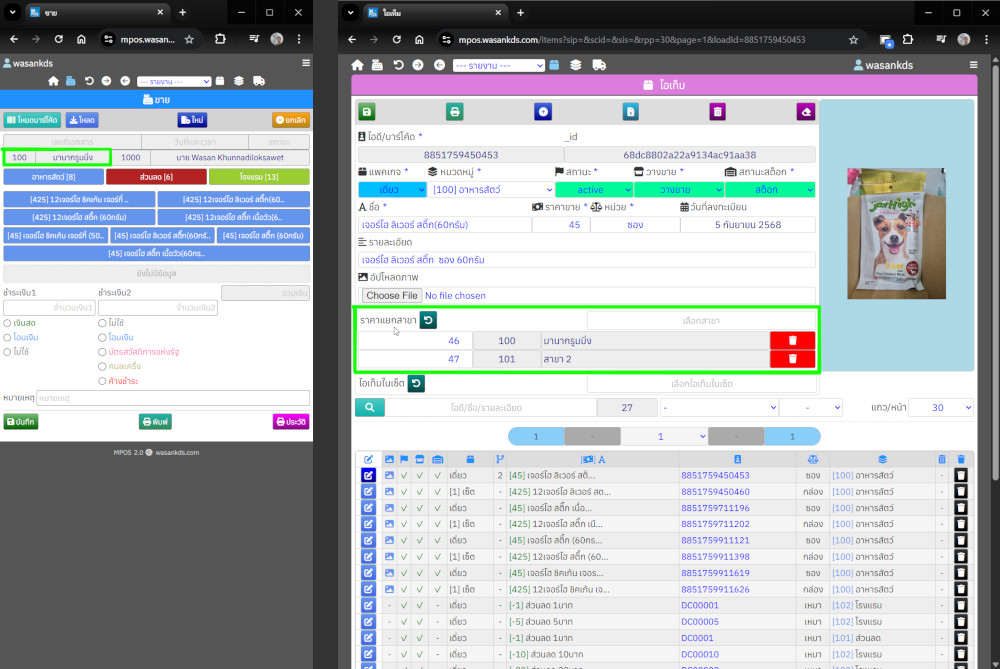The image size is (1000, 669).
Task: Click the delivery truck icon in right window
Action: click(599, 66)
